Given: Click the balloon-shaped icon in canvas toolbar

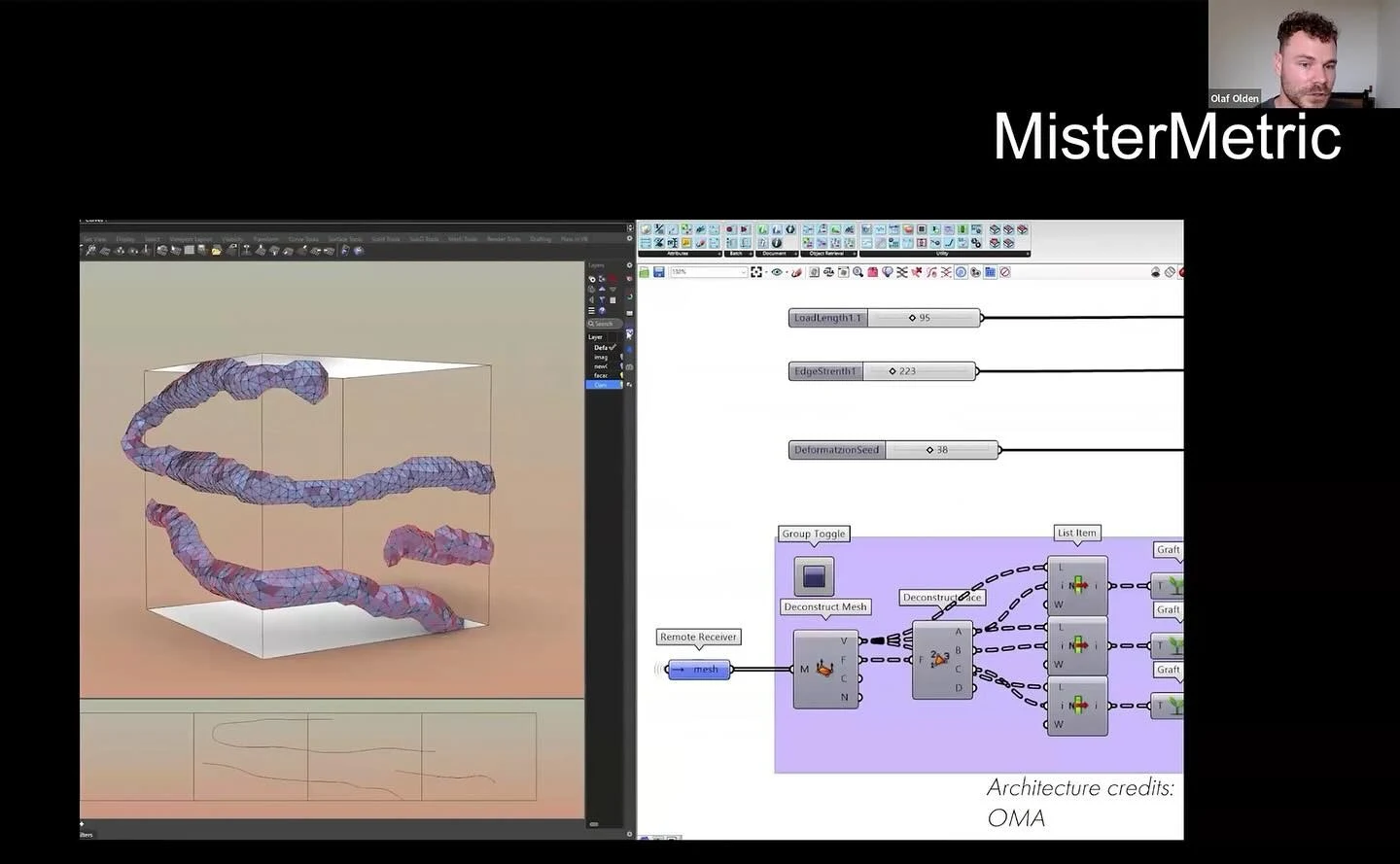Looking at the screenshot, I should point(888,272).
